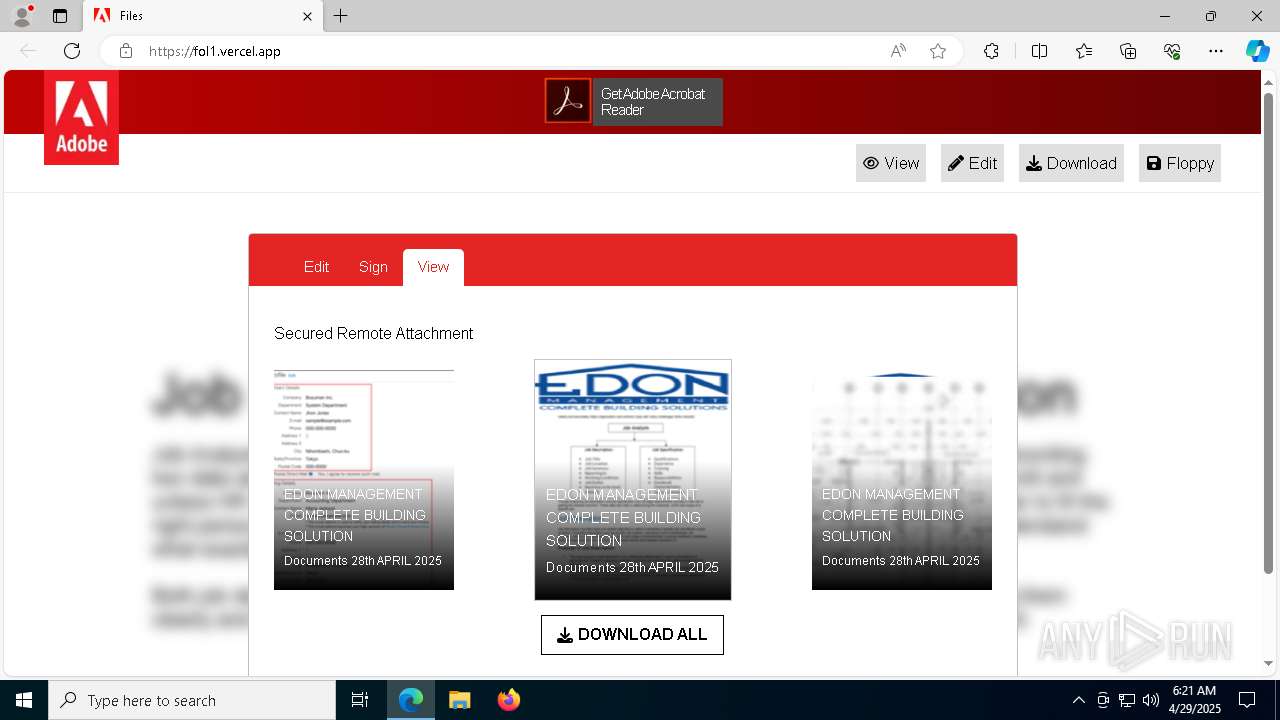Click the Edit button with pencil icon
The height and width of the screenshot is (720, 1280).
click(x=972, y=163)
